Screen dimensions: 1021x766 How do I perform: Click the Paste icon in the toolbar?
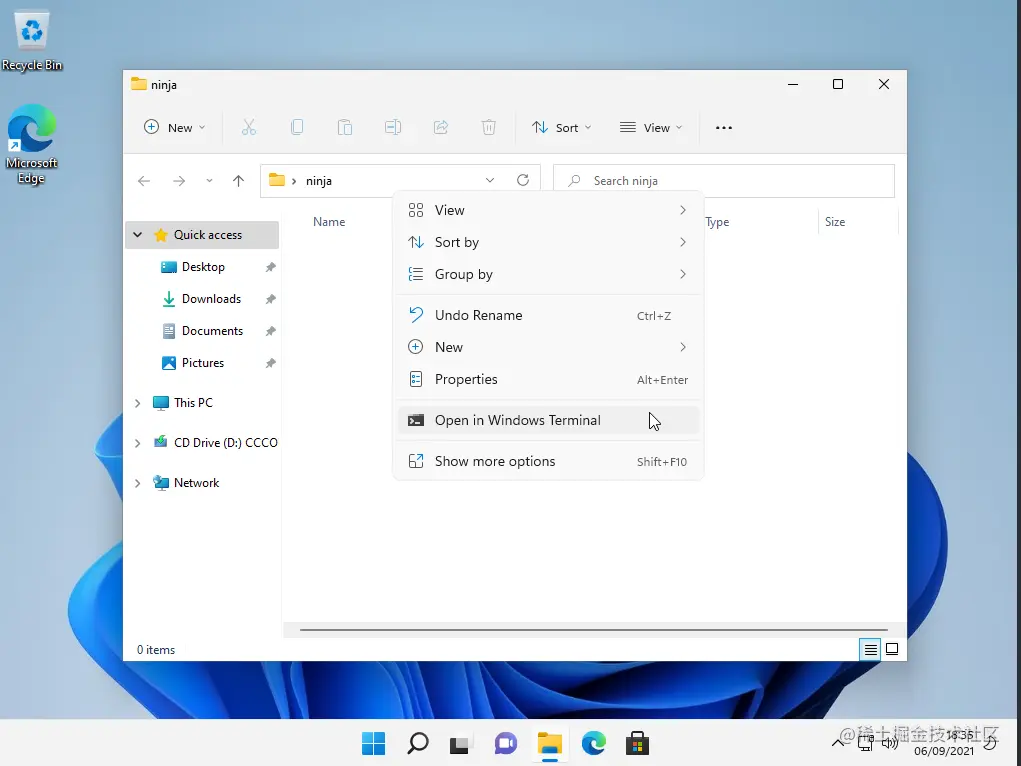coord(344,127)
